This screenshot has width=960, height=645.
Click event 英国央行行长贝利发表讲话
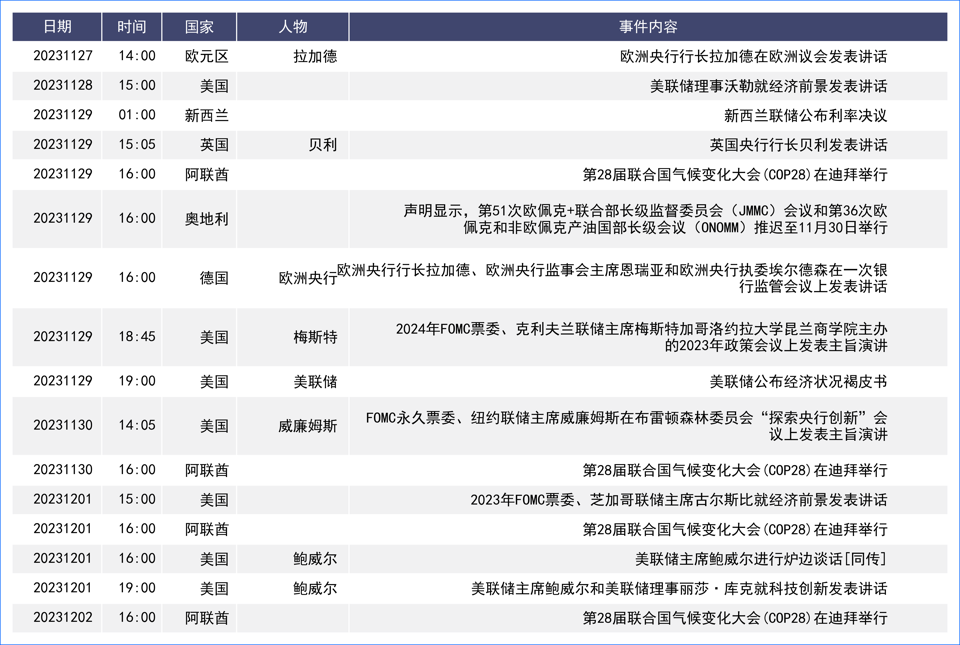(x=798, y=144)
